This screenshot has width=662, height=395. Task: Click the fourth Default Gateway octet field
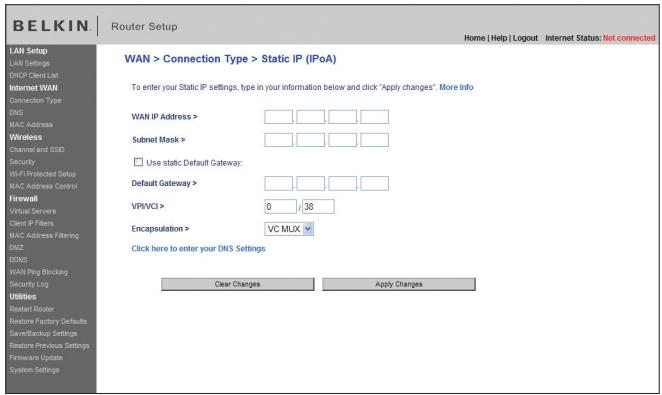point(375,184)
